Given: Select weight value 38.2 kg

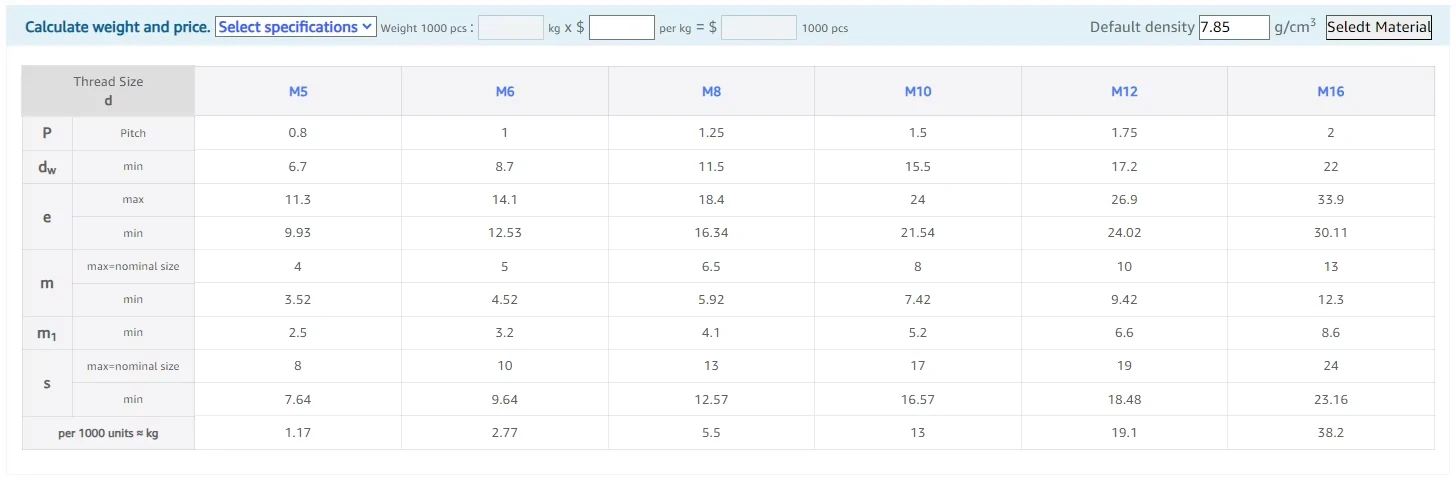Looking at the screenshot, I should [x=1331, y=433].
